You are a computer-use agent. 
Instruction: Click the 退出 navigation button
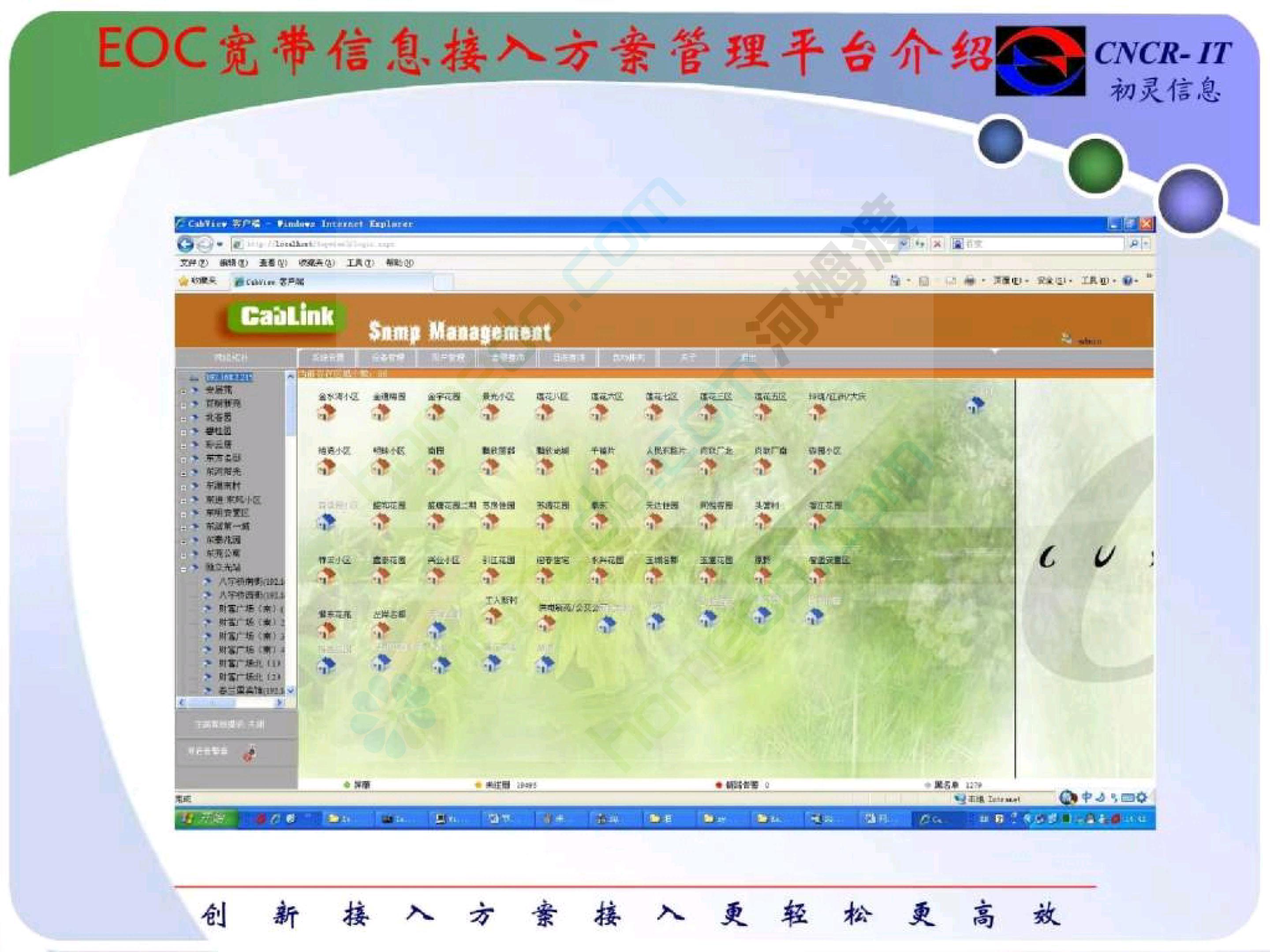click(x=747, y=357)
